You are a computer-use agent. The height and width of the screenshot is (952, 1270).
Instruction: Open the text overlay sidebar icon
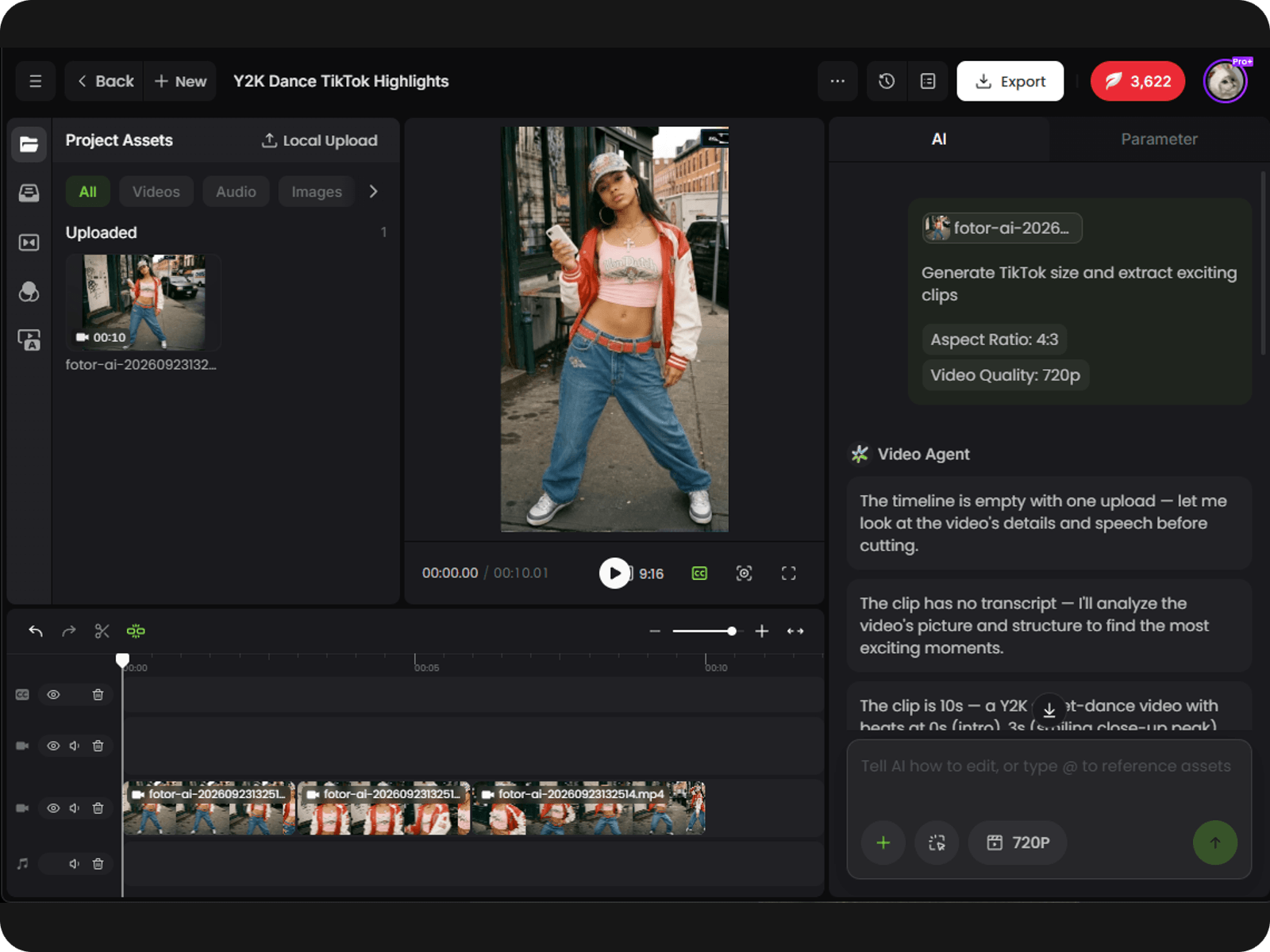pos(29,340)
